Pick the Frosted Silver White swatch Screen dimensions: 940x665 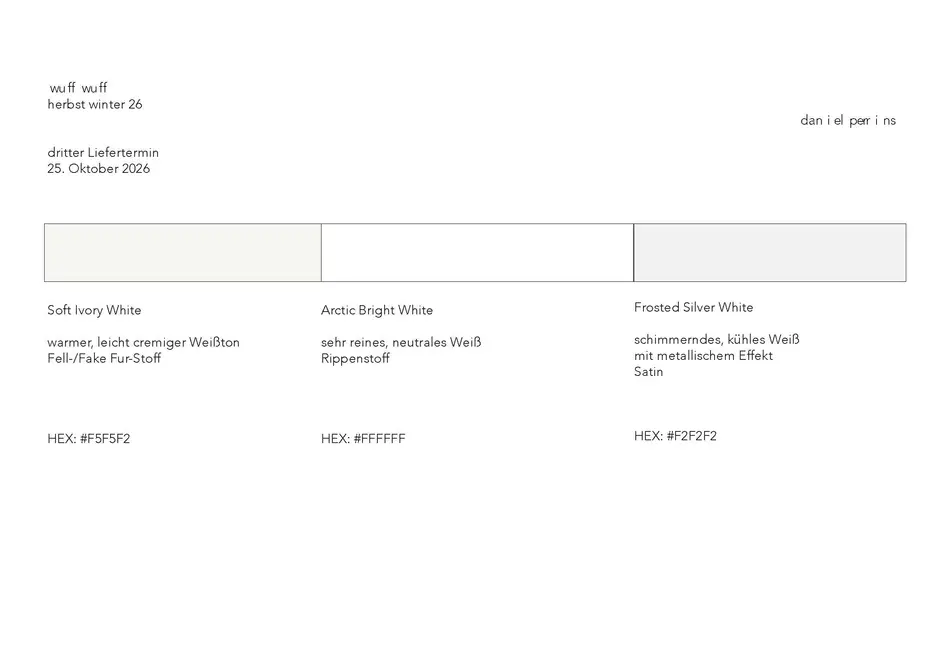(770, 252)
